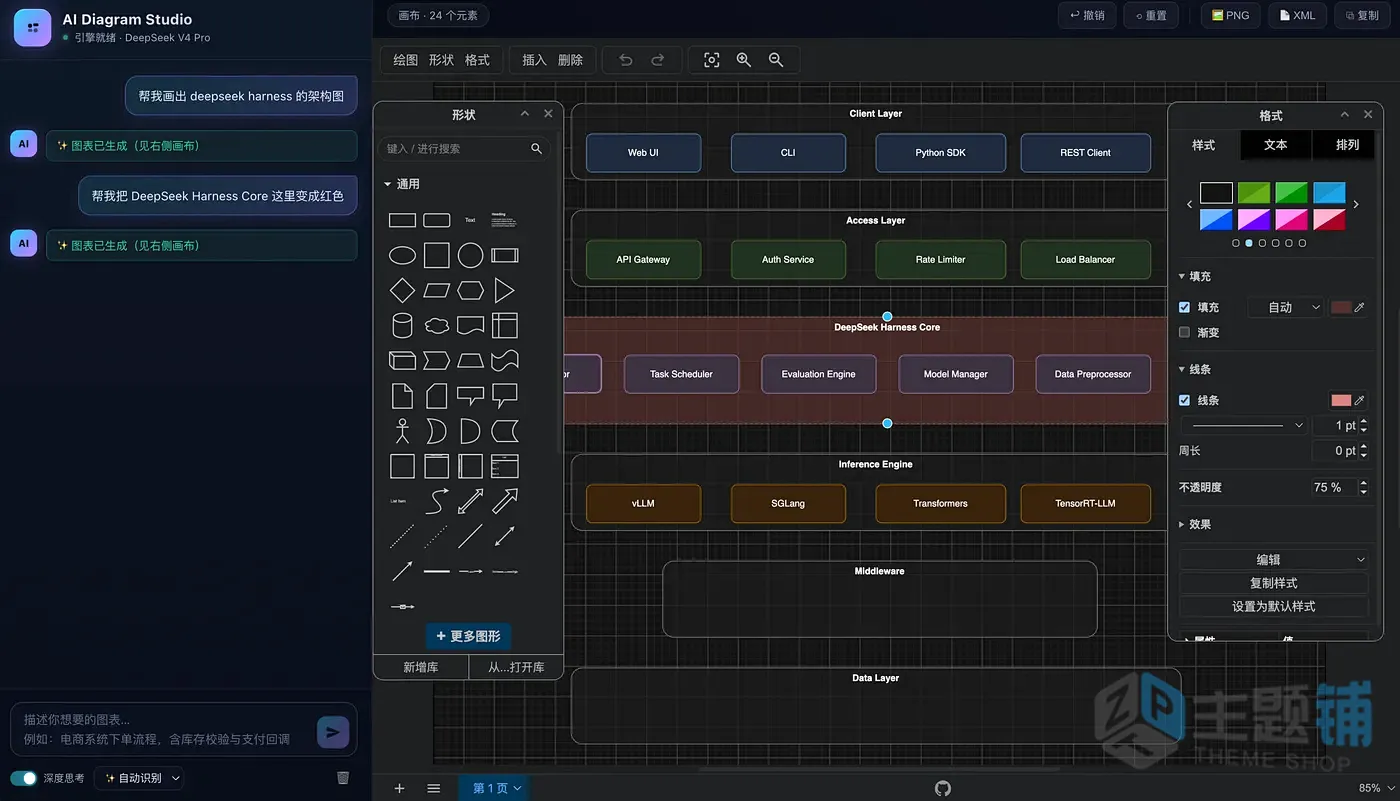This screenshot has height=801, width=1400.
Task: Pick the cylinder shape from the shapes library
Action: click(402, 326)
